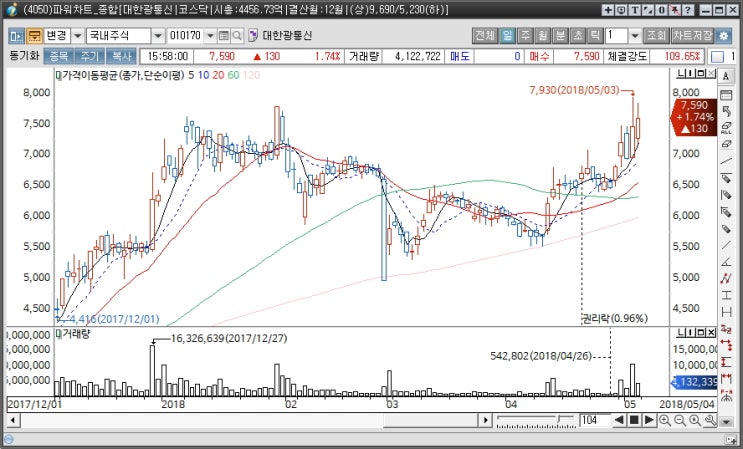Toggle 복사 sync button
Screen dimensions: 743x449
pyautogui.click(x=121, y=56)
